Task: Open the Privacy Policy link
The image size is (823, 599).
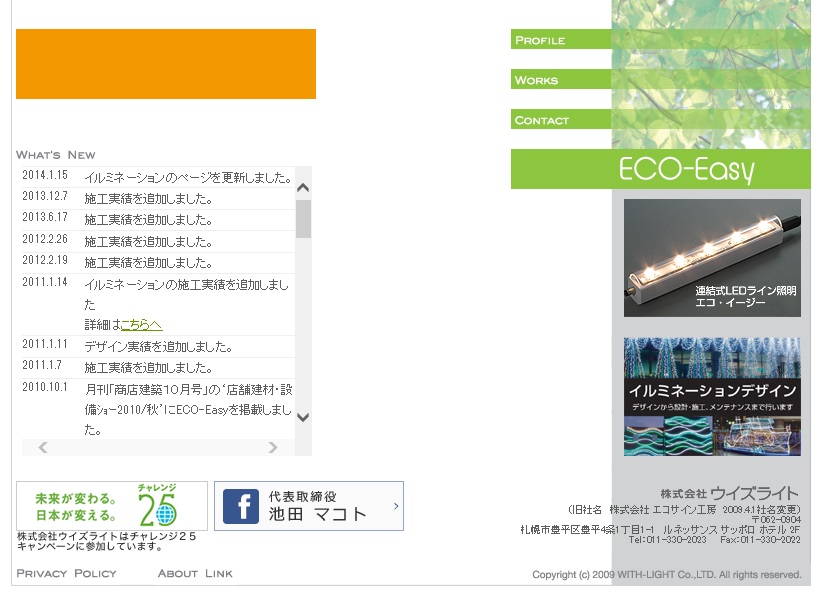Action: point(67,573)
